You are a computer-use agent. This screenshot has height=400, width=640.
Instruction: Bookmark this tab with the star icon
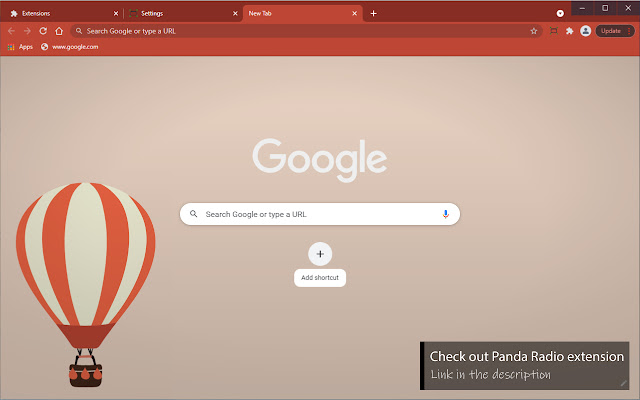tap(533, 31)
